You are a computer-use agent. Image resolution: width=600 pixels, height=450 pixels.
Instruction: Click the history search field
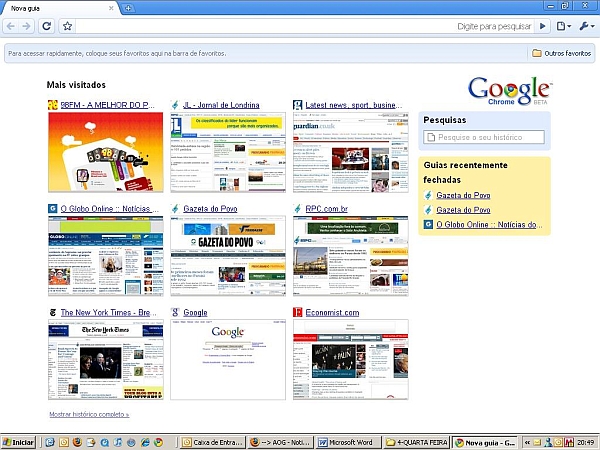point(490,136)
